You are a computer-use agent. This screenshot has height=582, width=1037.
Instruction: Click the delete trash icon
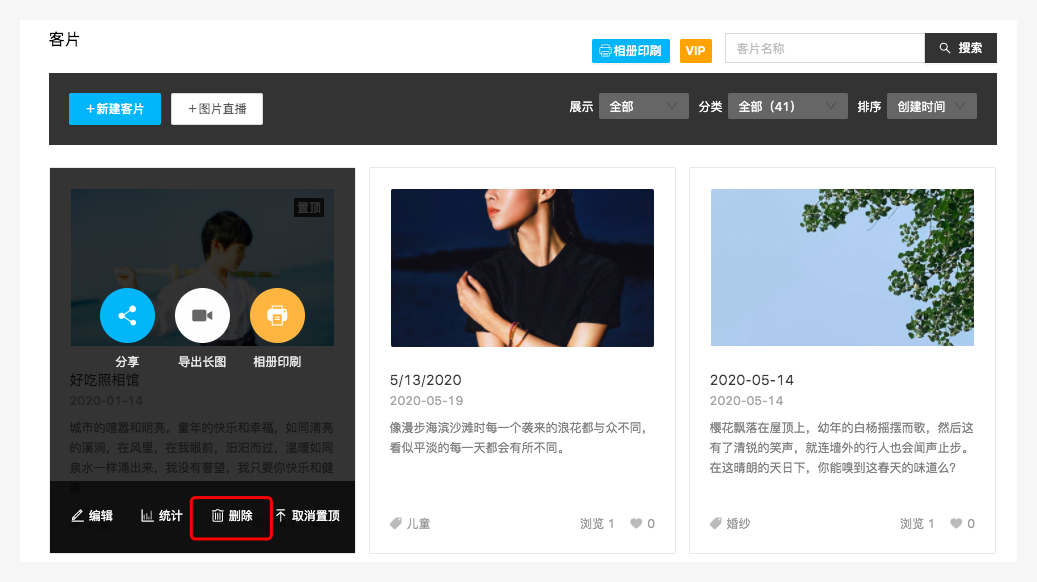pos(217,516)
